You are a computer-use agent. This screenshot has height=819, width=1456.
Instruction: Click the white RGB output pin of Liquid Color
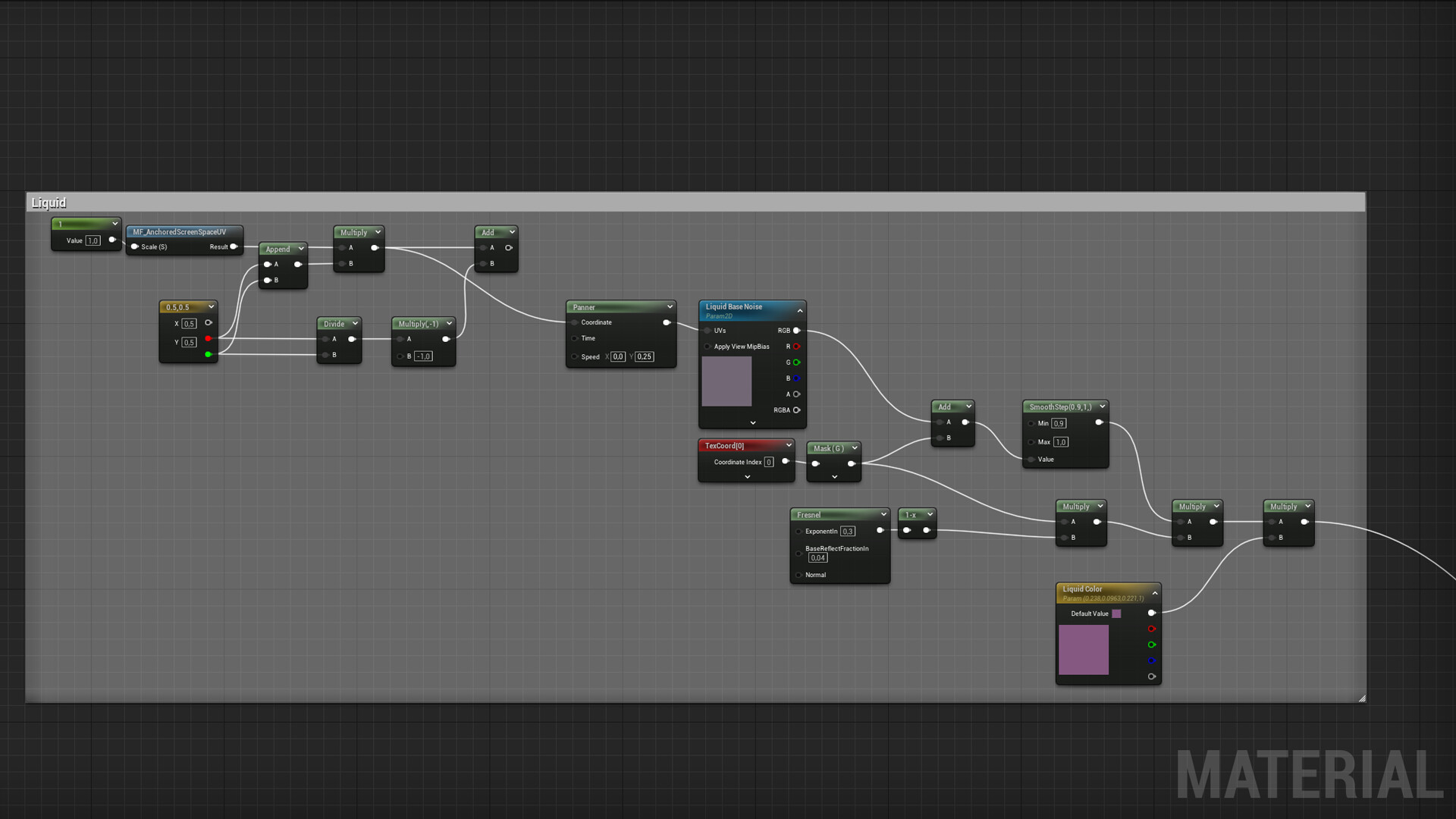1151,613
